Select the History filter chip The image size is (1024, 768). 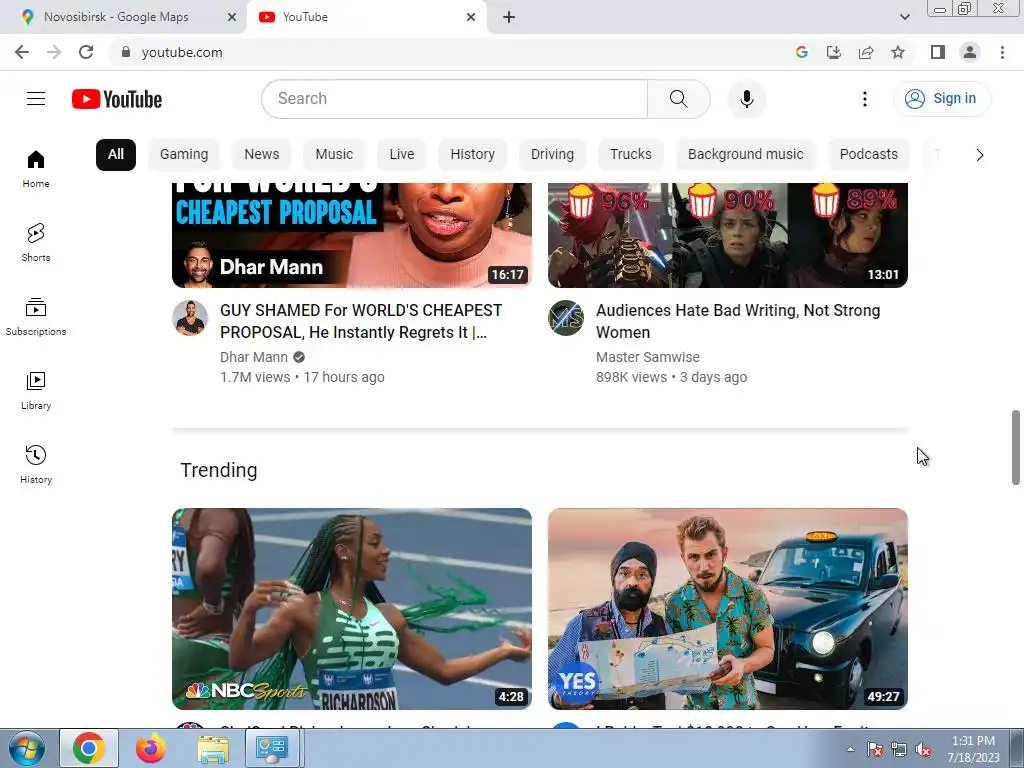coord(473,155)
